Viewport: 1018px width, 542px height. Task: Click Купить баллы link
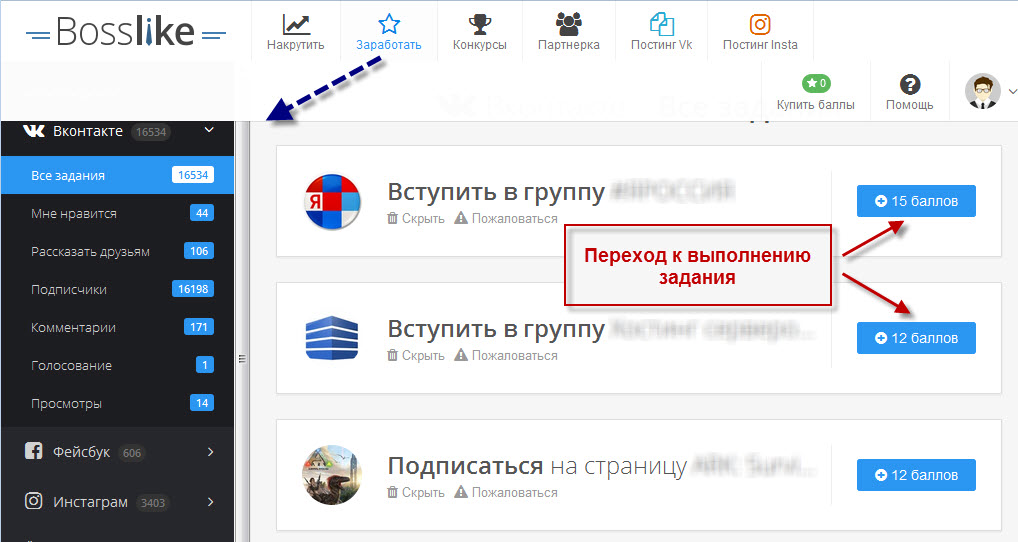pos(815,105)
